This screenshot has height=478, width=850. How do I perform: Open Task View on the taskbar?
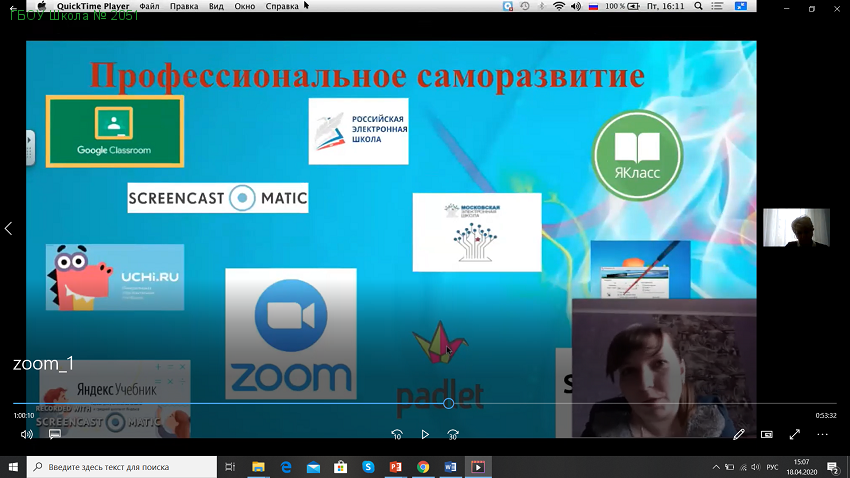(x=230, y=467)
